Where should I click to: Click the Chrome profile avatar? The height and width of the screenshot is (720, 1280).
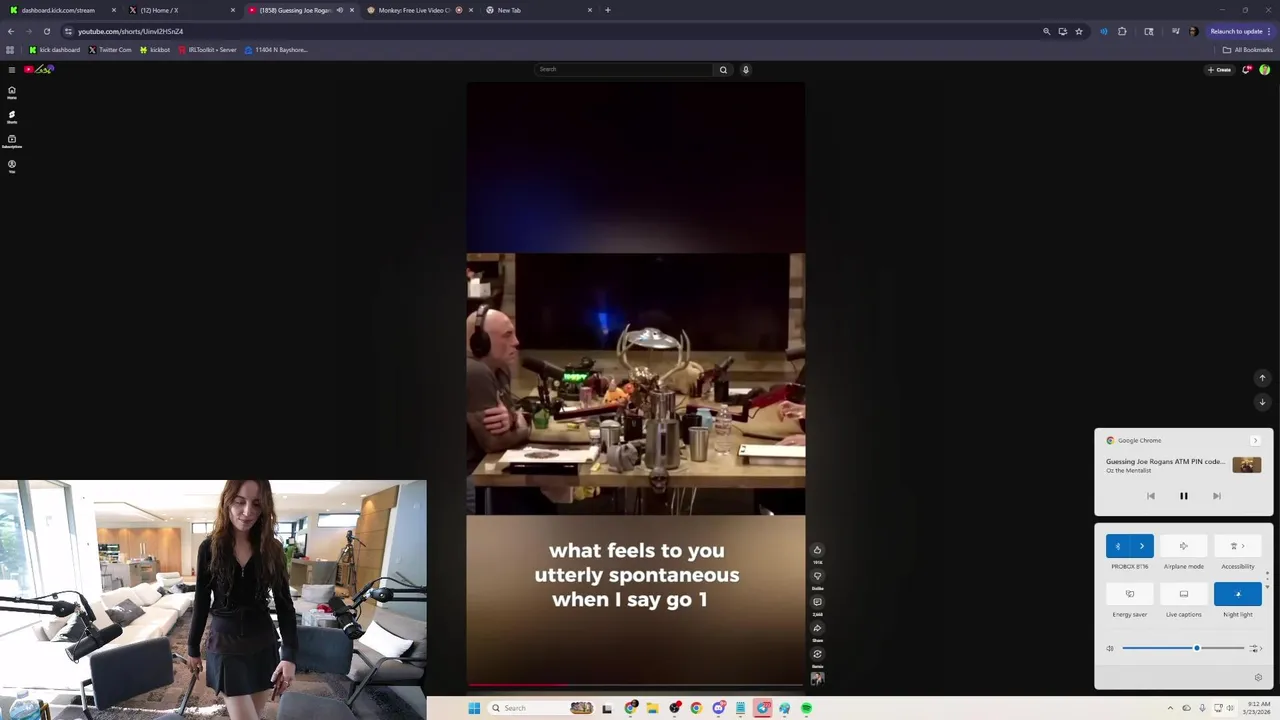coord(1193,31)
